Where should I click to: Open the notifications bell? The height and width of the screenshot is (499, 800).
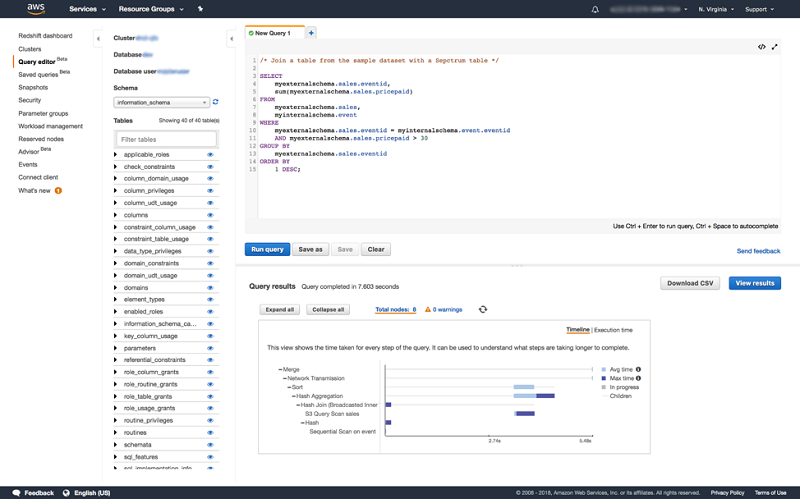595,9
